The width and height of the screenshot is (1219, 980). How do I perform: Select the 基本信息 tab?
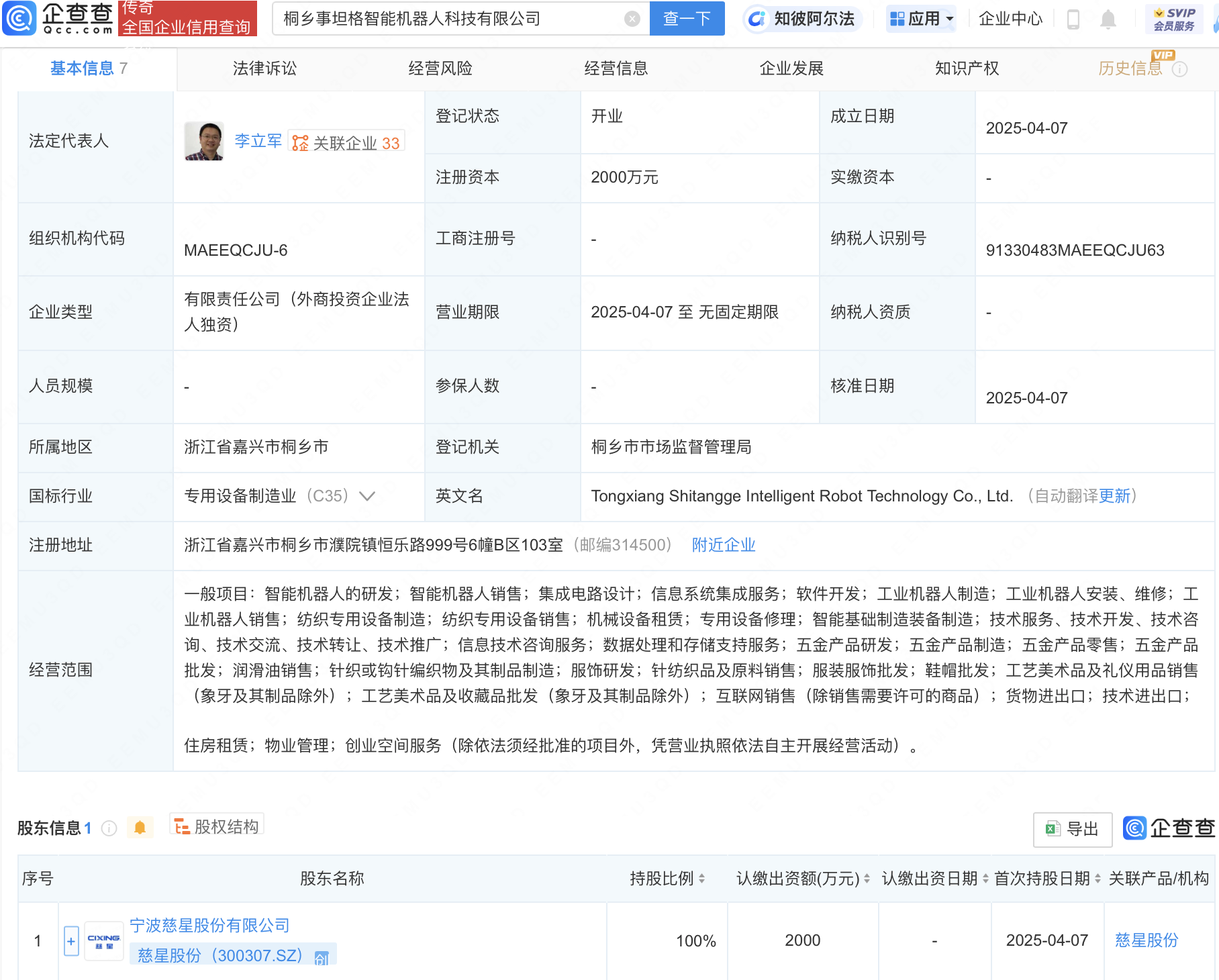89,68
